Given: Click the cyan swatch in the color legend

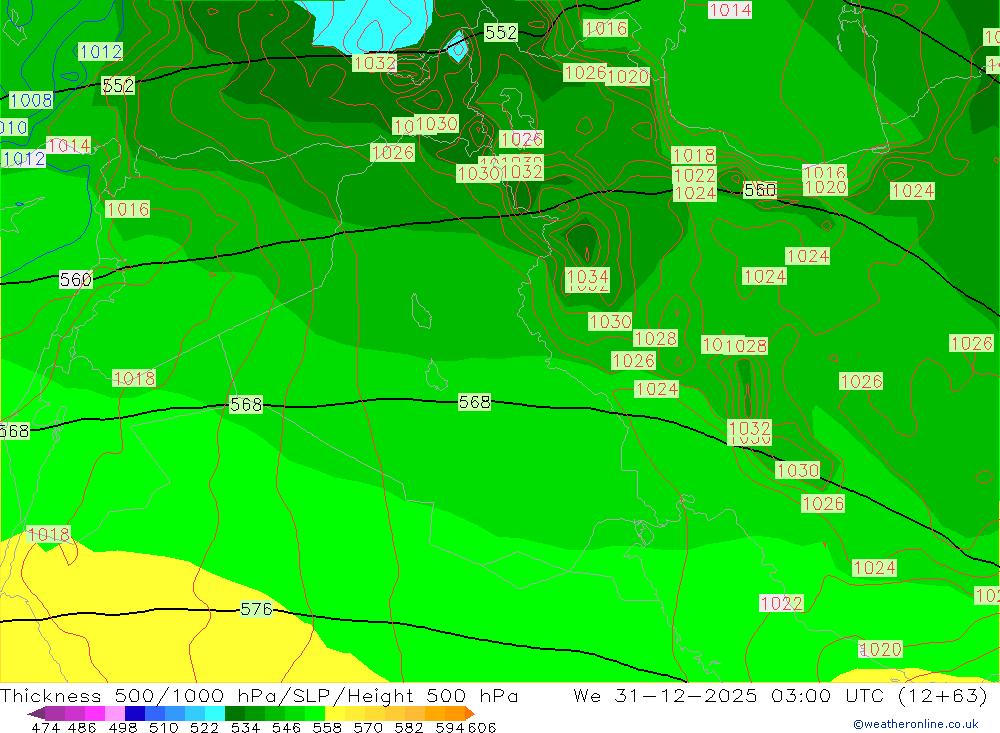Looking at the screenshot, I should pos(215,713).
